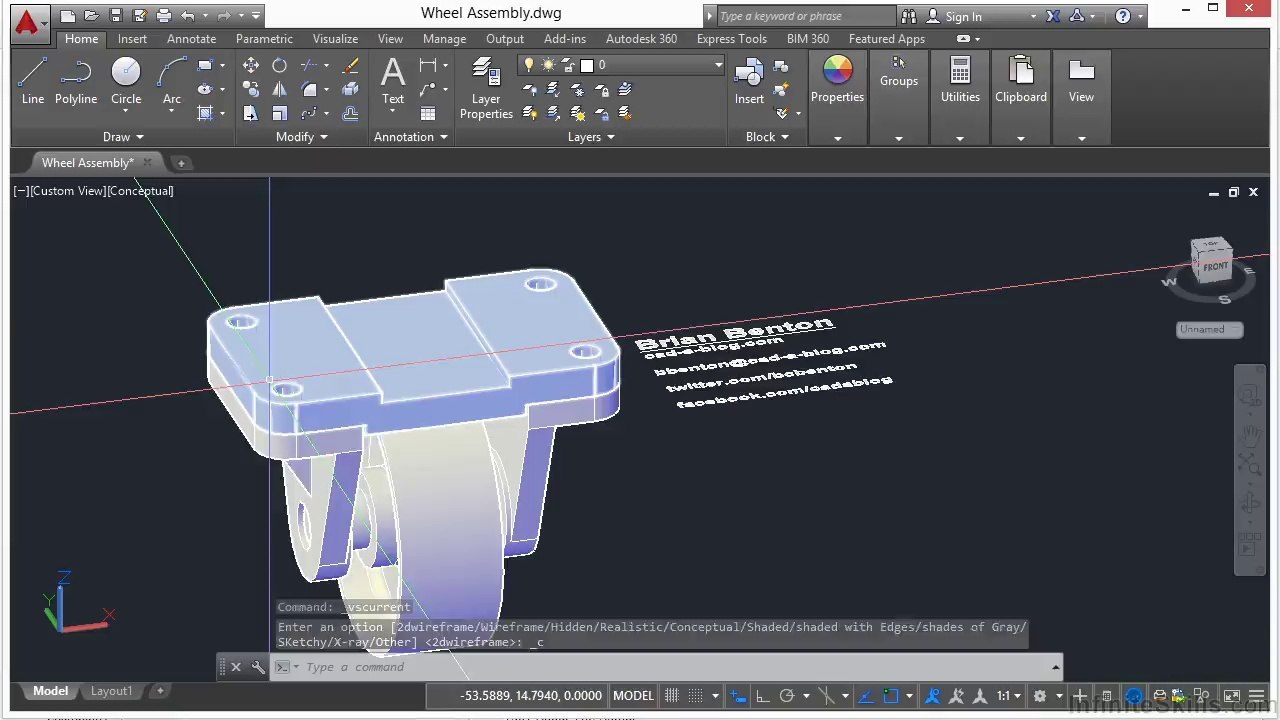Select the Mirror tool
1280x720 pixels.
(x=280, y=89)
